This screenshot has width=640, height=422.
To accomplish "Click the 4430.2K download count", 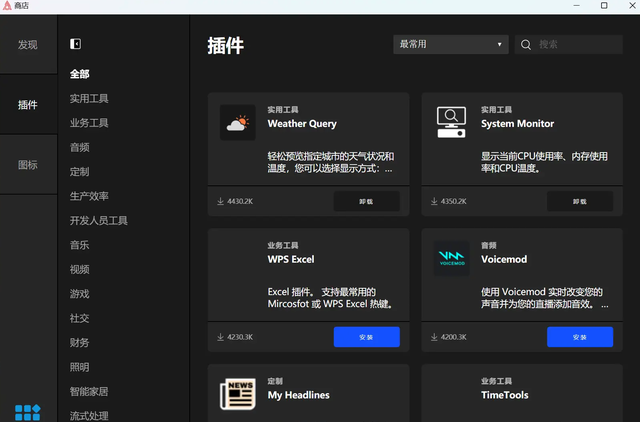I will pyautogui.click(x=240, y=201).
